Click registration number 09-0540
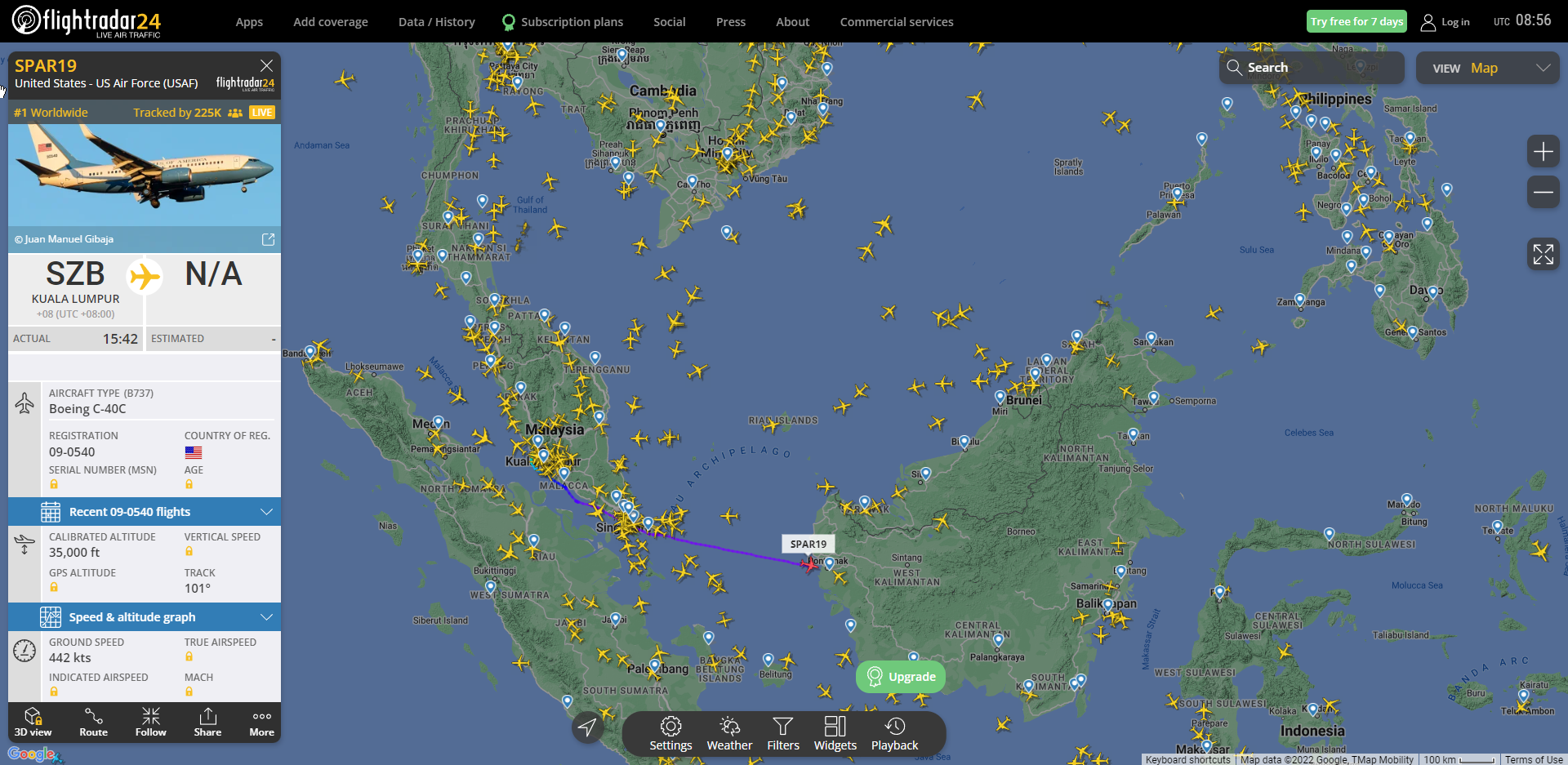Screen dimensions: 1568x765 pos(72,451)
